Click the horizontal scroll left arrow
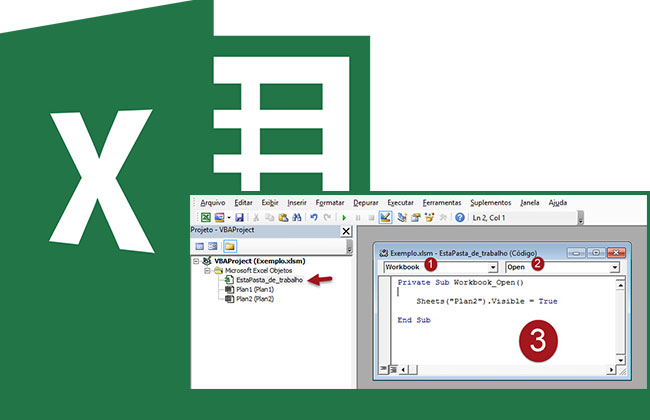Image resolution: width=650 pixels, height=420 pixels. [404, 369]
